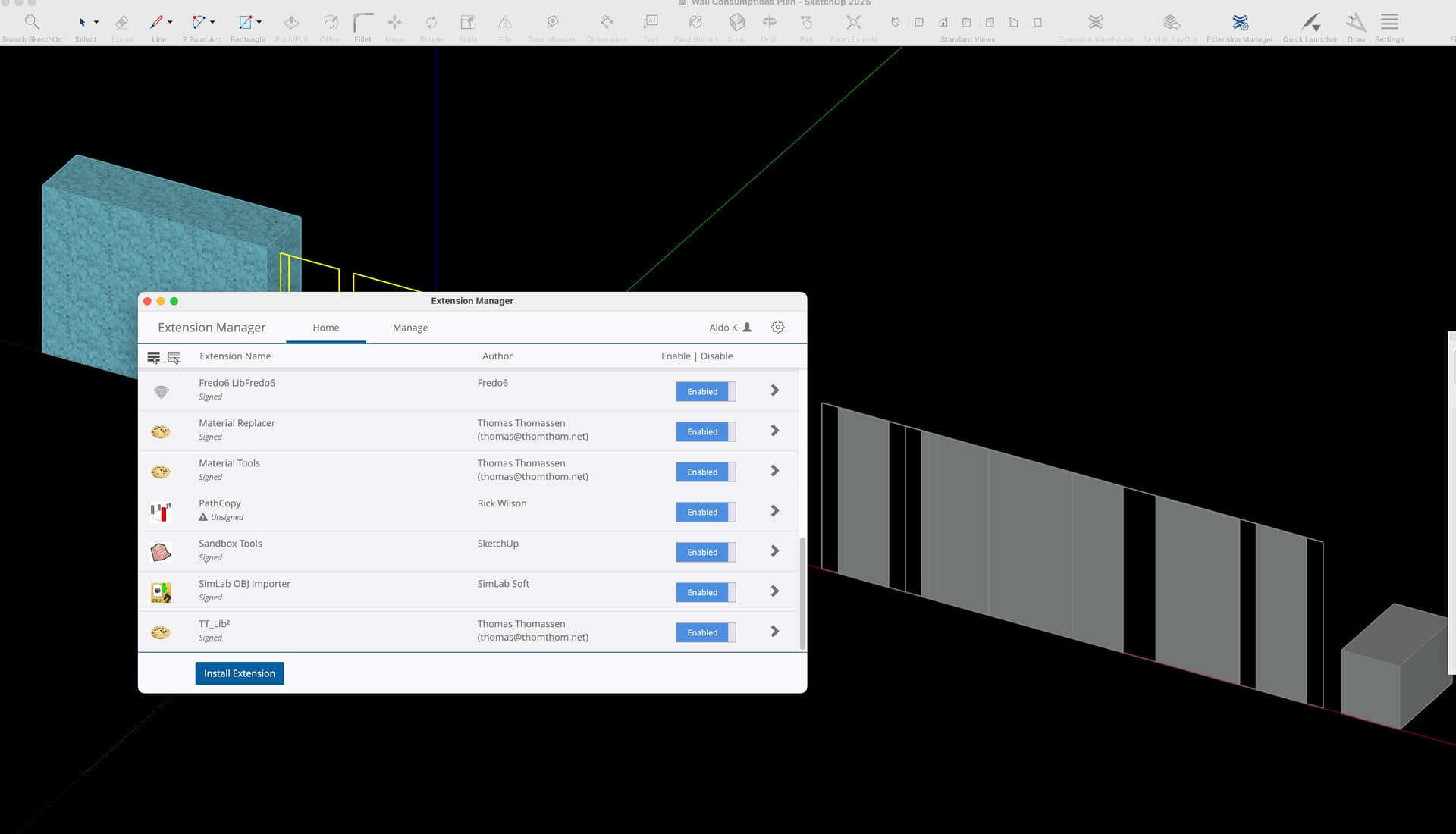This screenshot has height=834, width=1456.
Task: Open 2 Point Arc dropdown arrow
Action: coord(212,23)
